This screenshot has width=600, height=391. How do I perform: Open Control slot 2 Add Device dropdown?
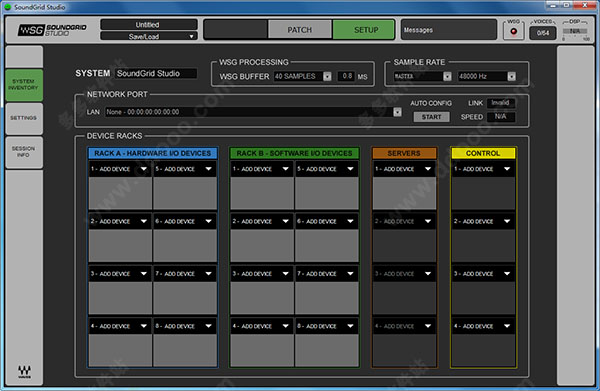tap(483, 221)
